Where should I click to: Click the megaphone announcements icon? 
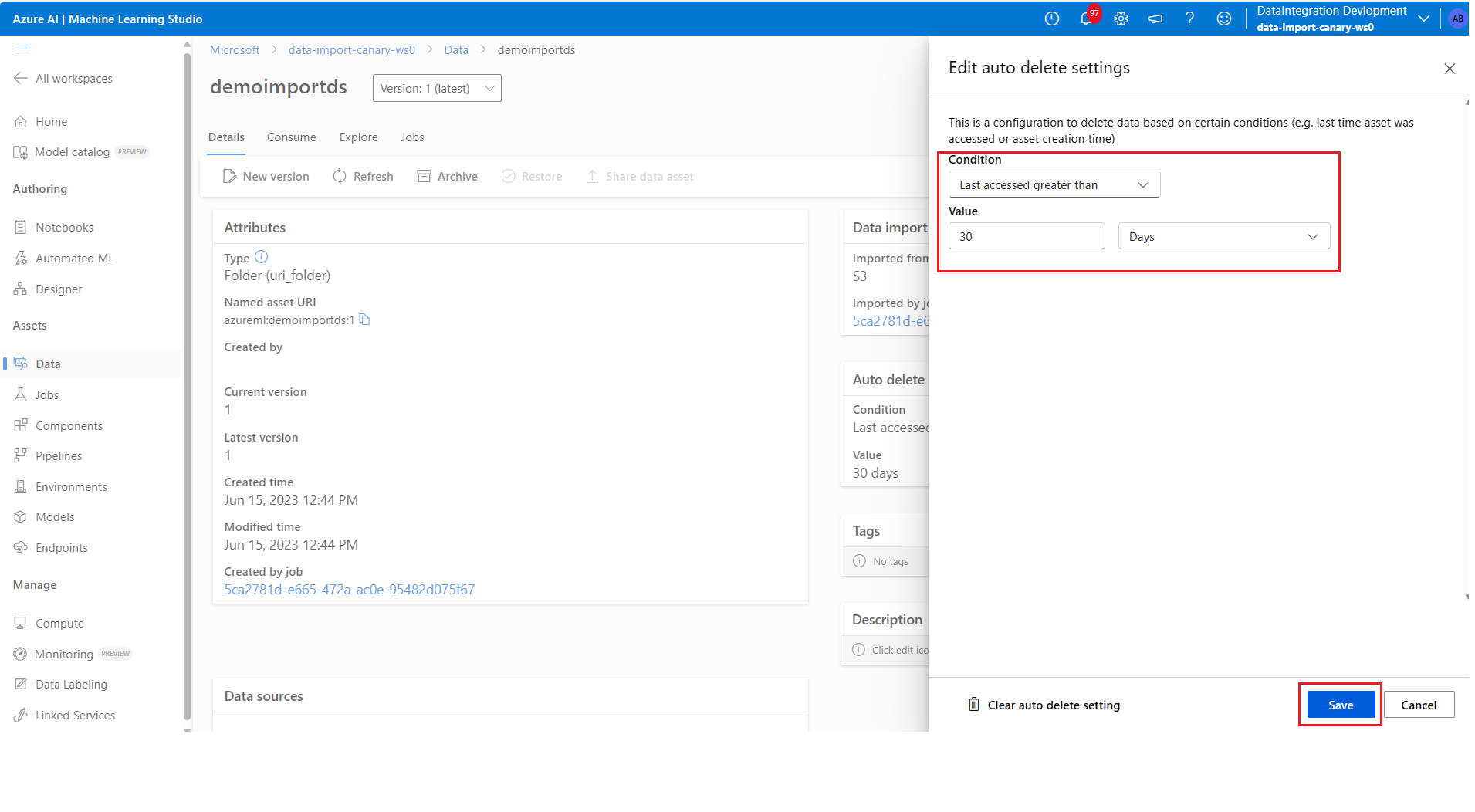tap(1155, 19)
